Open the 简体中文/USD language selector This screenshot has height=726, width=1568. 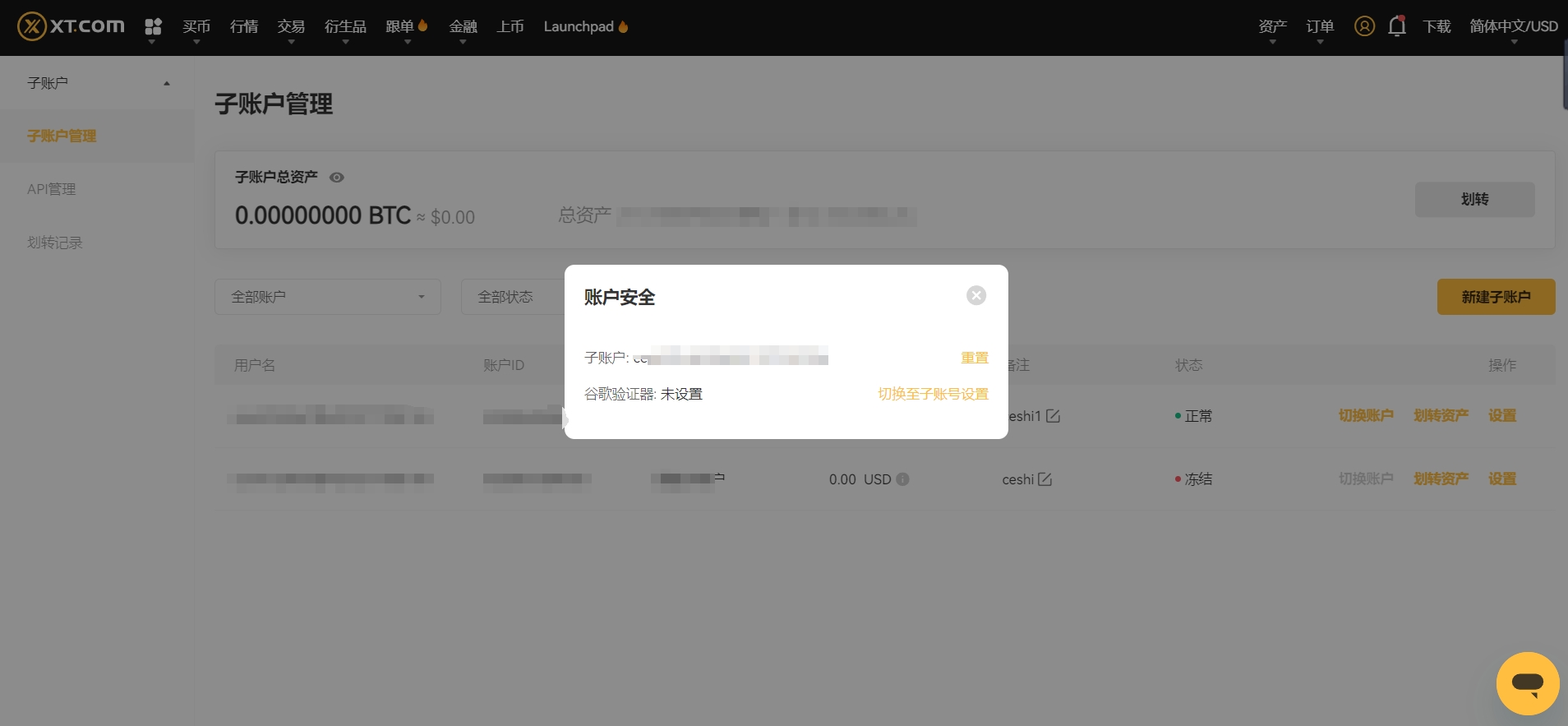[x=1514, y=26]
